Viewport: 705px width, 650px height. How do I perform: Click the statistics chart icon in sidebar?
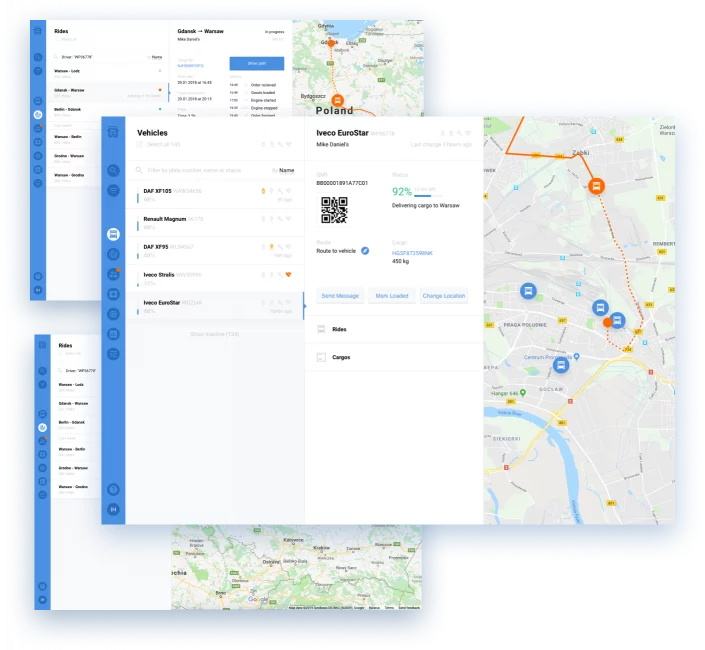pyautogui.click(x=113, y=334)
